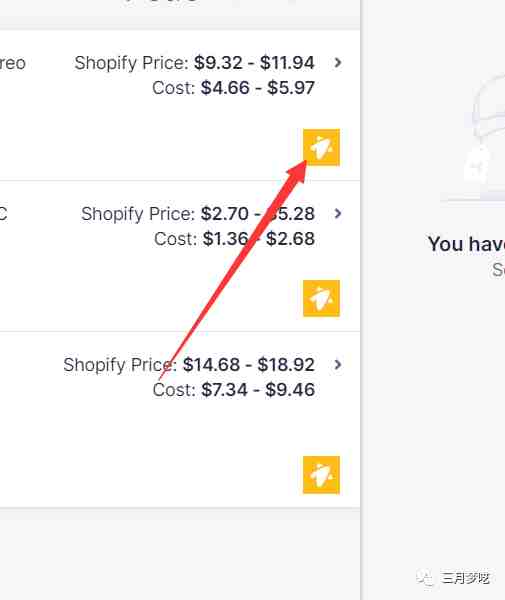Click the yellow rocket push icon in the $9.32 product row
Image resolution: width=505 pixels, height=600 pixels.
tap(321, 147)
